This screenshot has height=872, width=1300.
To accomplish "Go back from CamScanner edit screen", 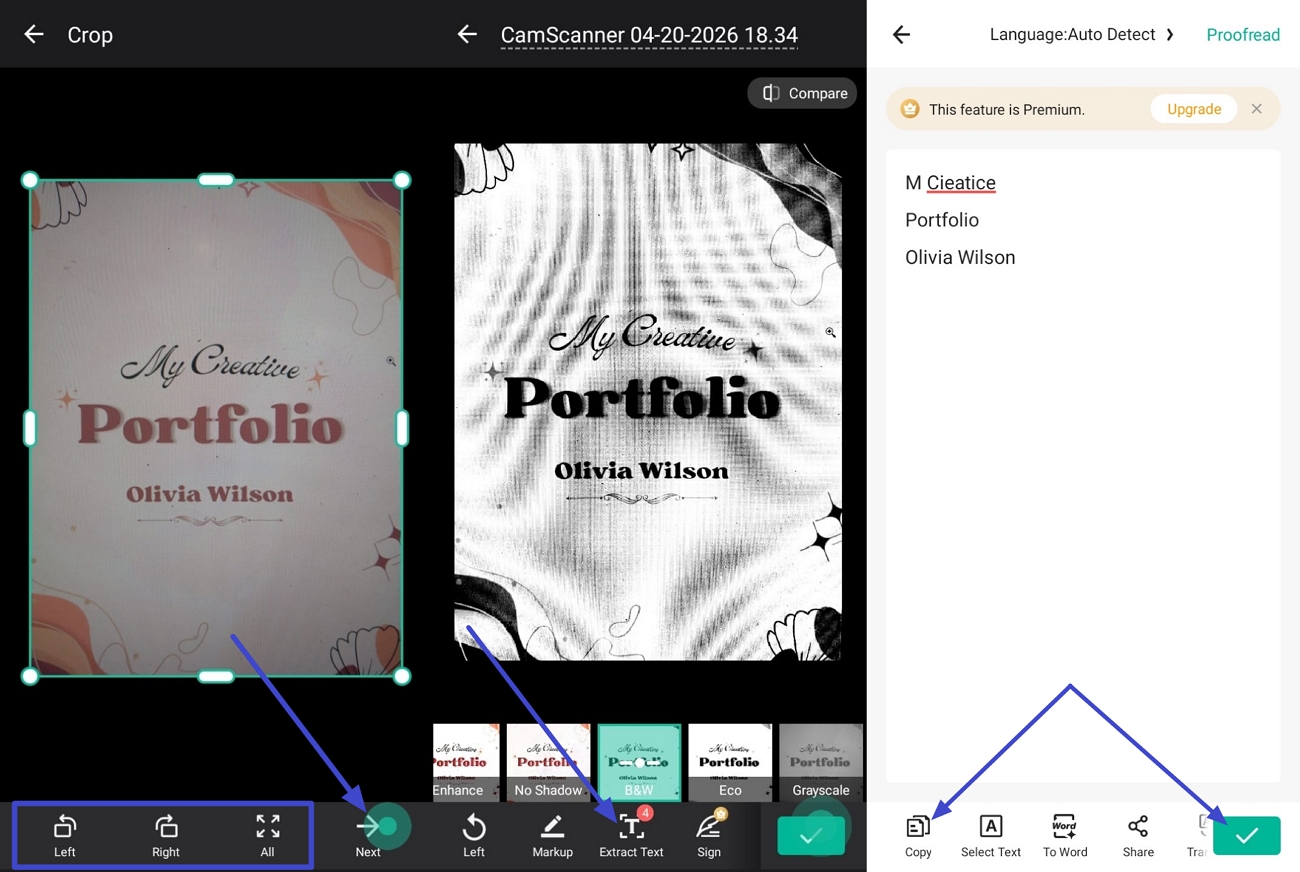I will point(467,34).
